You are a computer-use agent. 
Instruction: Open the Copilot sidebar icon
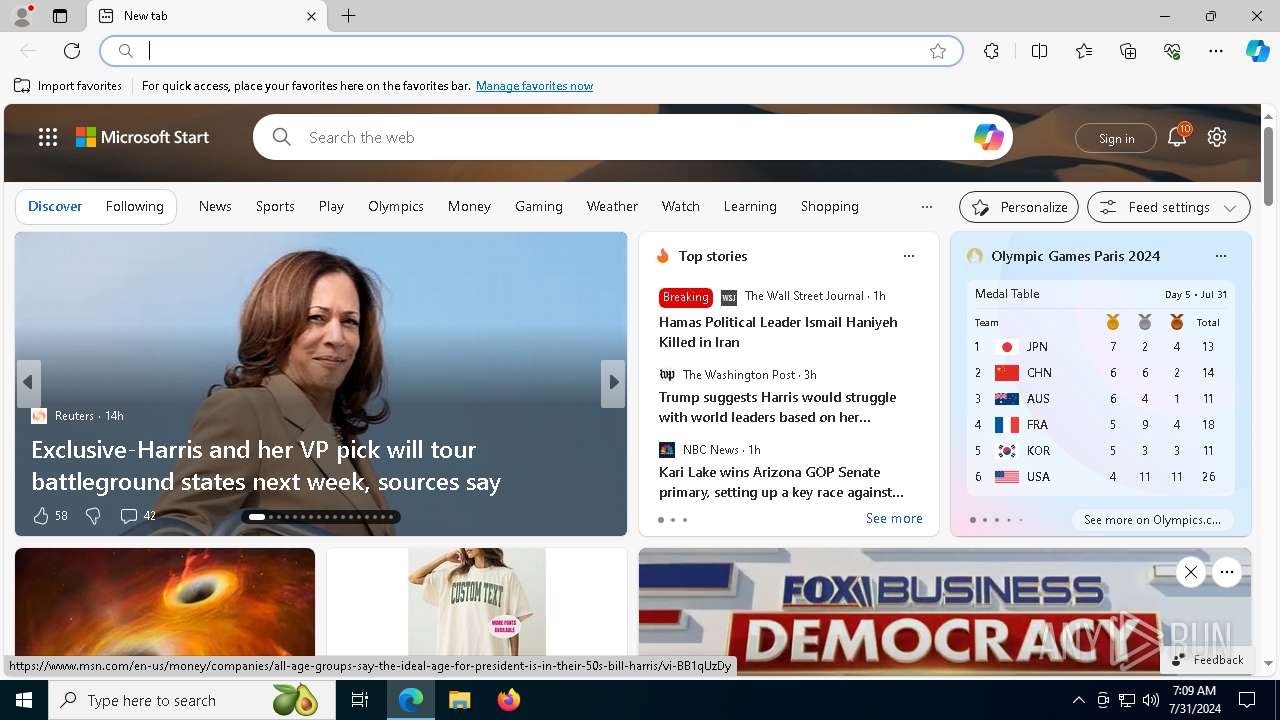coord(1257,51)
